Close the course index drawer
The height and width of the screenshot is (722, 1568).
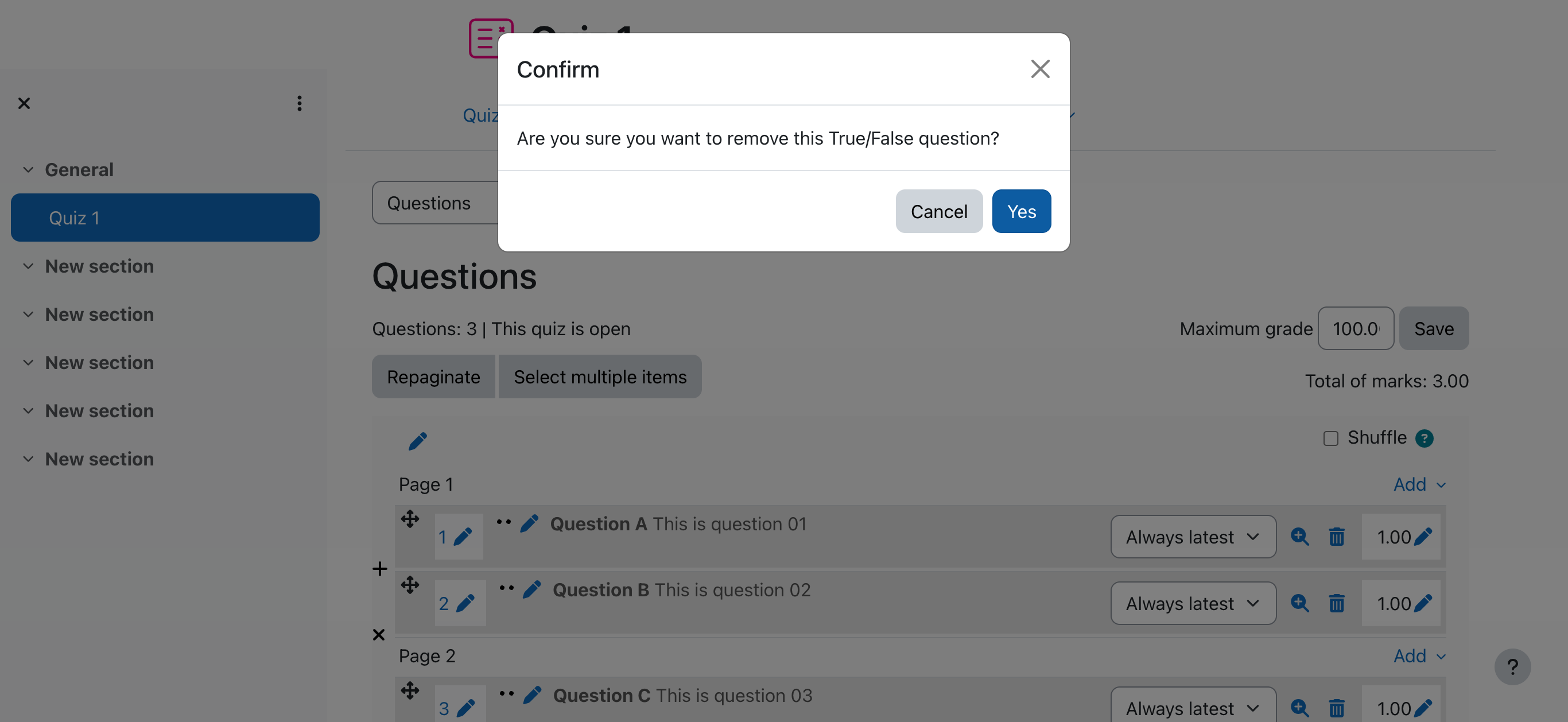[x=24, y=103]
